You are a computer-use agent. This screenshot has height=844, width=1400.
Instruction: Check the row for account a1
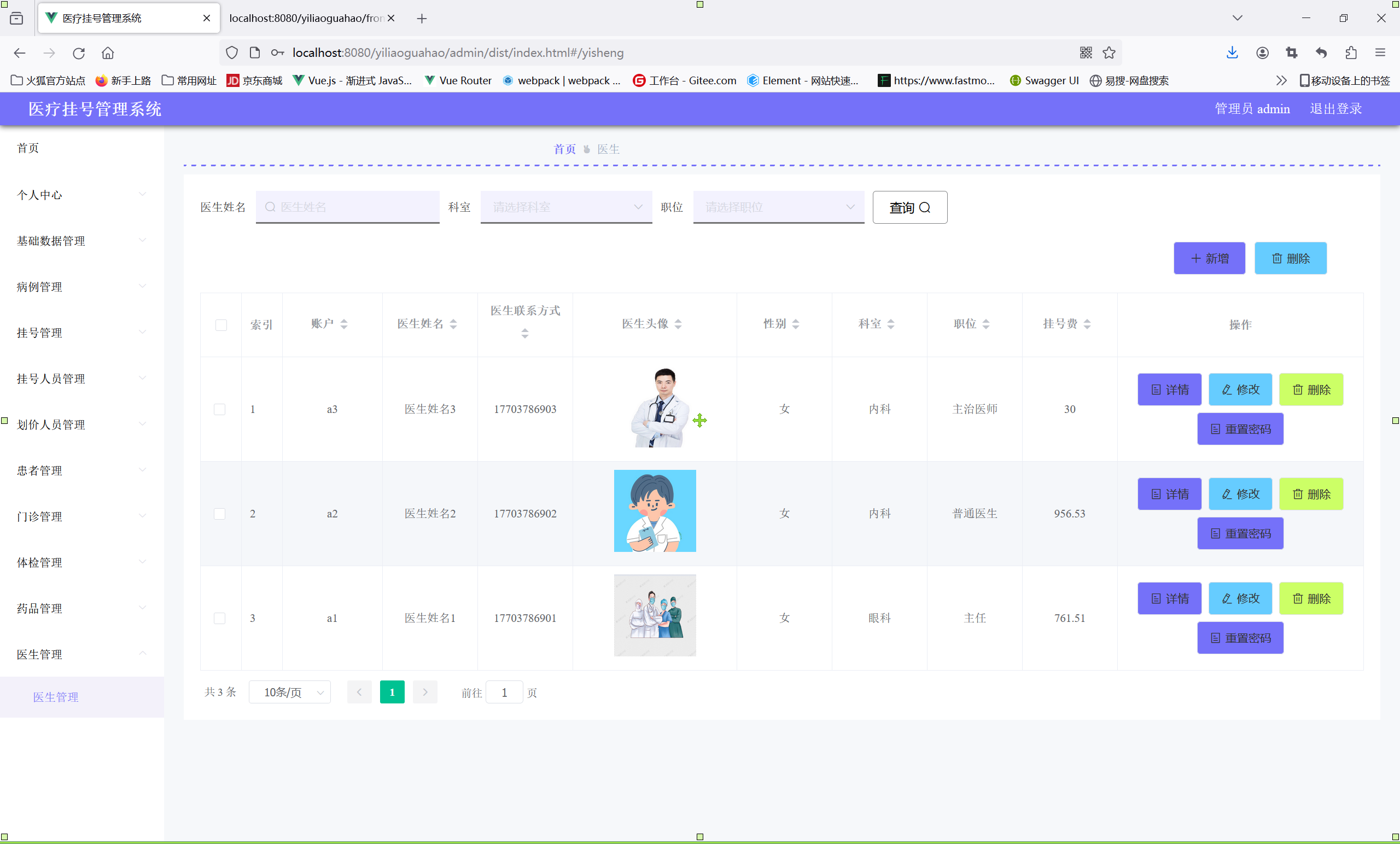[219, 618]
